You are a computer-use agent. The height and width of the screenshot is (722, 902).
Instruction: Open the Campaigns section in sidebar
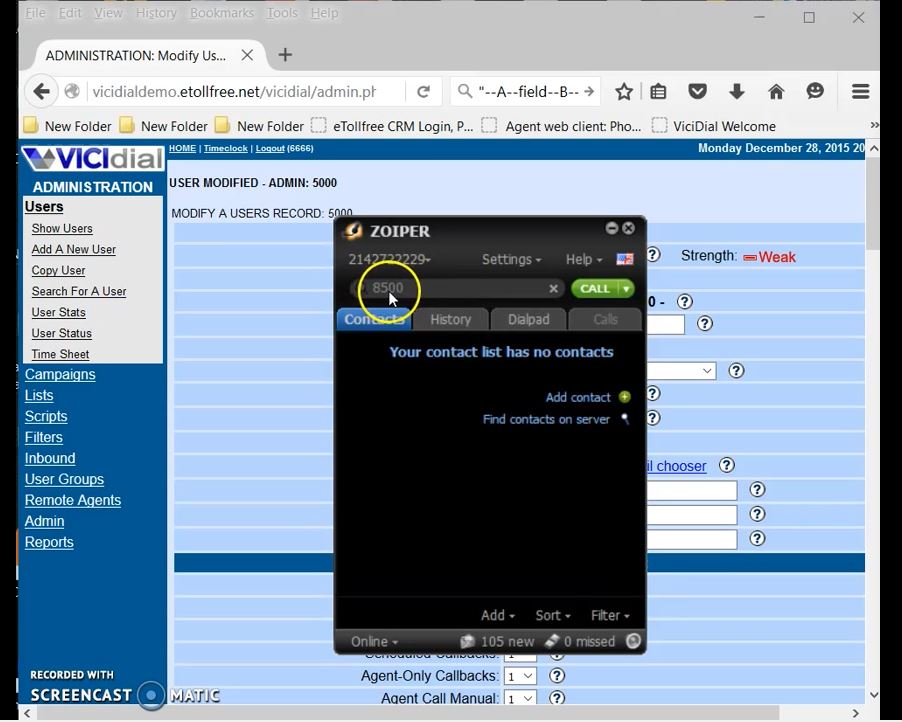60,375
